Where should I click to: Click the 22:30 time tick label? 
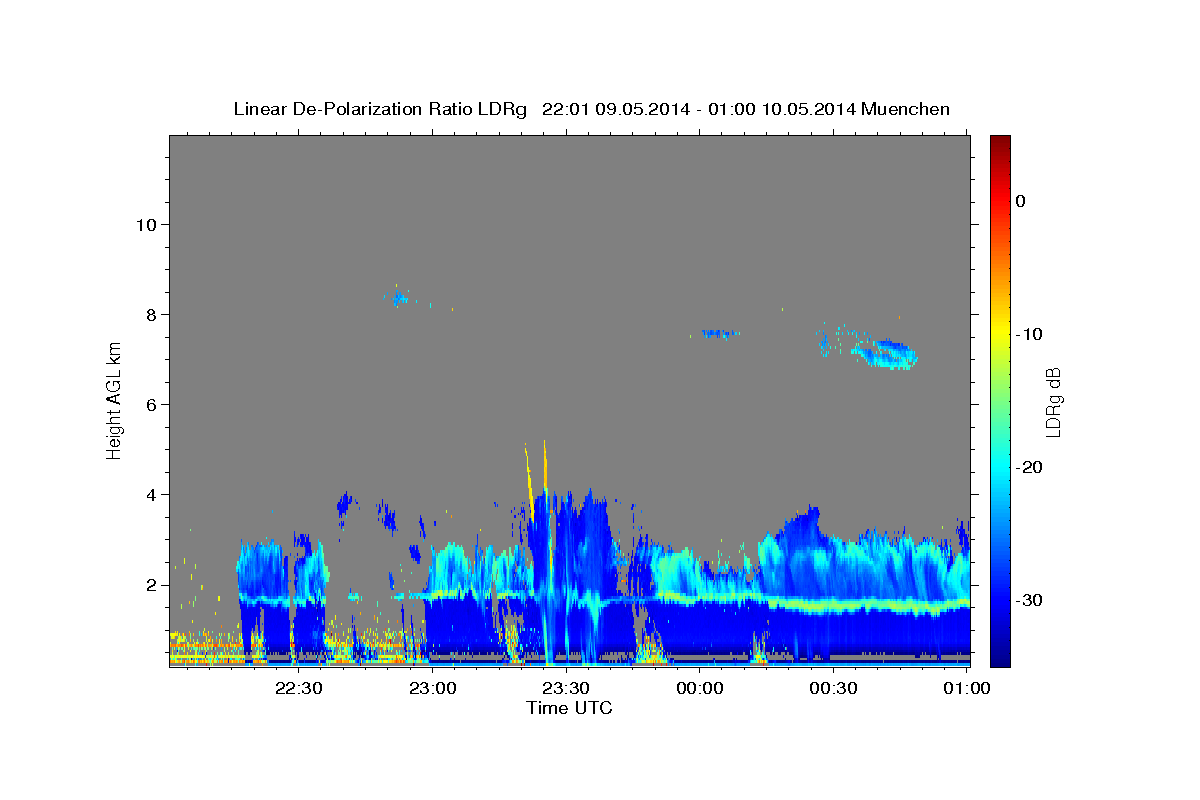pyautogui.click(x=300, y=688)
